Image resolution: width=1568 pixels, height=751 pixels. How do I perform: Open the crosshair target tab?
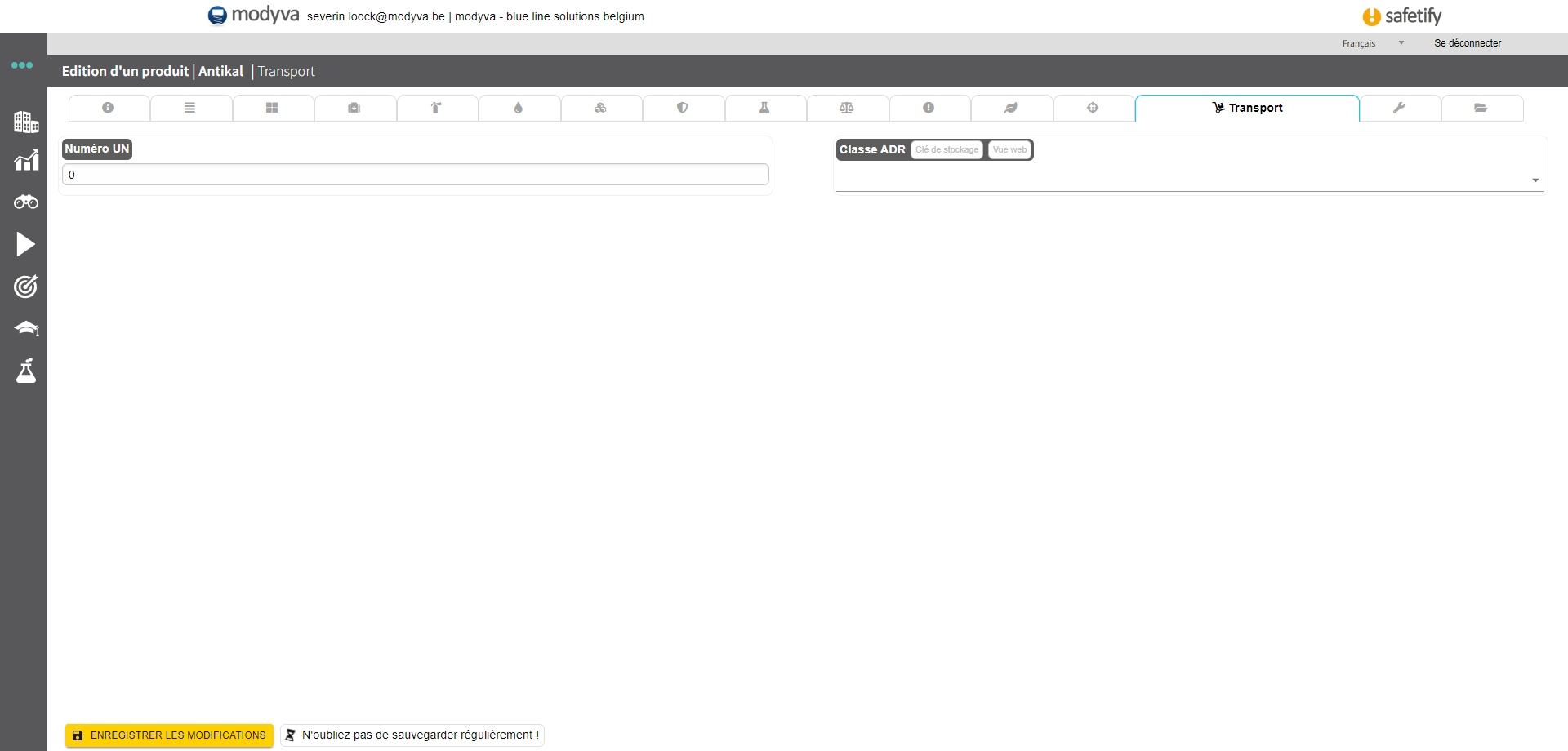[1094, 108]
